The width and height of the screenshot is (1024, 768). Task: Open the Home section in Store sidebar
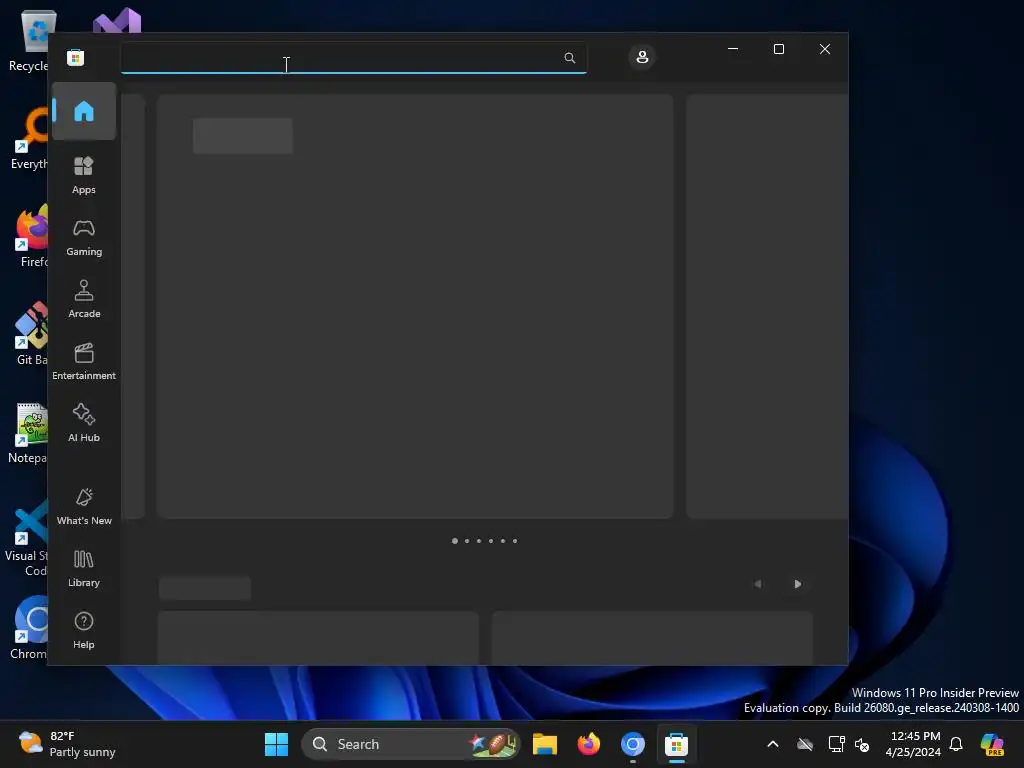coord(84,111)
